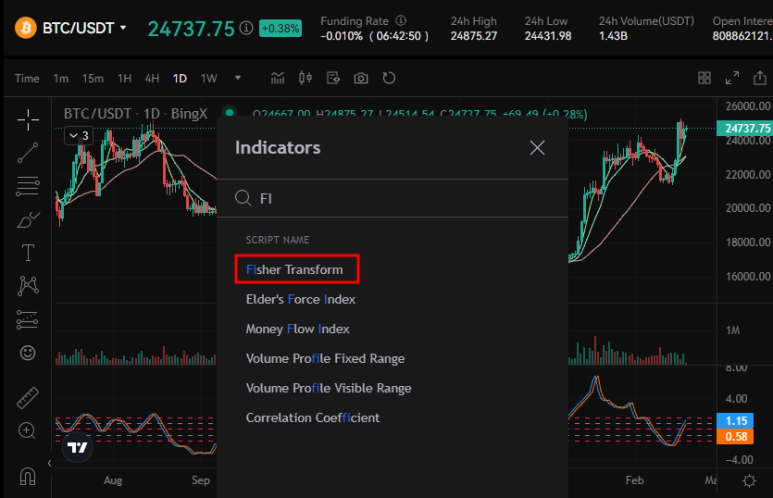The width and height of the screenshot is (773, 498).
Task: Click the 24h Low value 24431.98
Action: (548, 36)
